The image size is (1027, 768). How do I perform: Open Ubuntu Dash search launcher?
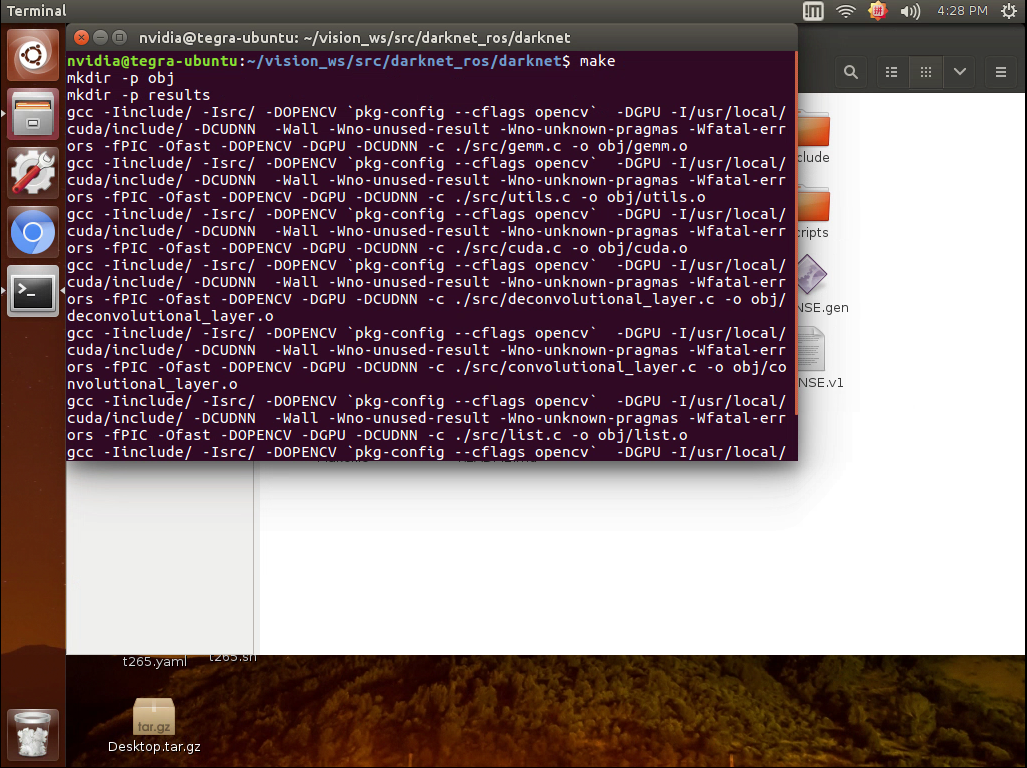pos(33,55)
